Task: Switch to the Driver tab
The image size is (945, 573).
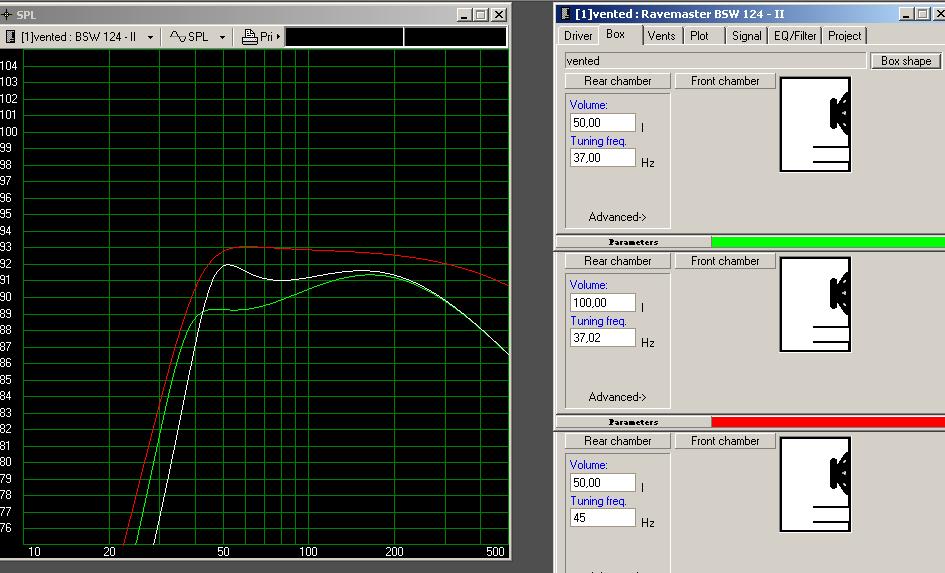Action: 578,35
